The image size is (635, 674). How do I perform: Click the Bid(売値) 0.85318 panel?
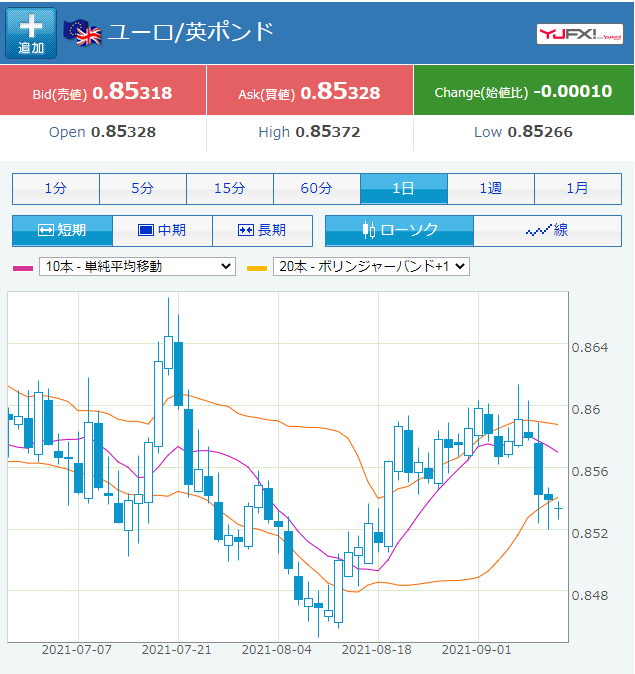pyautogui.click(x=103, y=90)
